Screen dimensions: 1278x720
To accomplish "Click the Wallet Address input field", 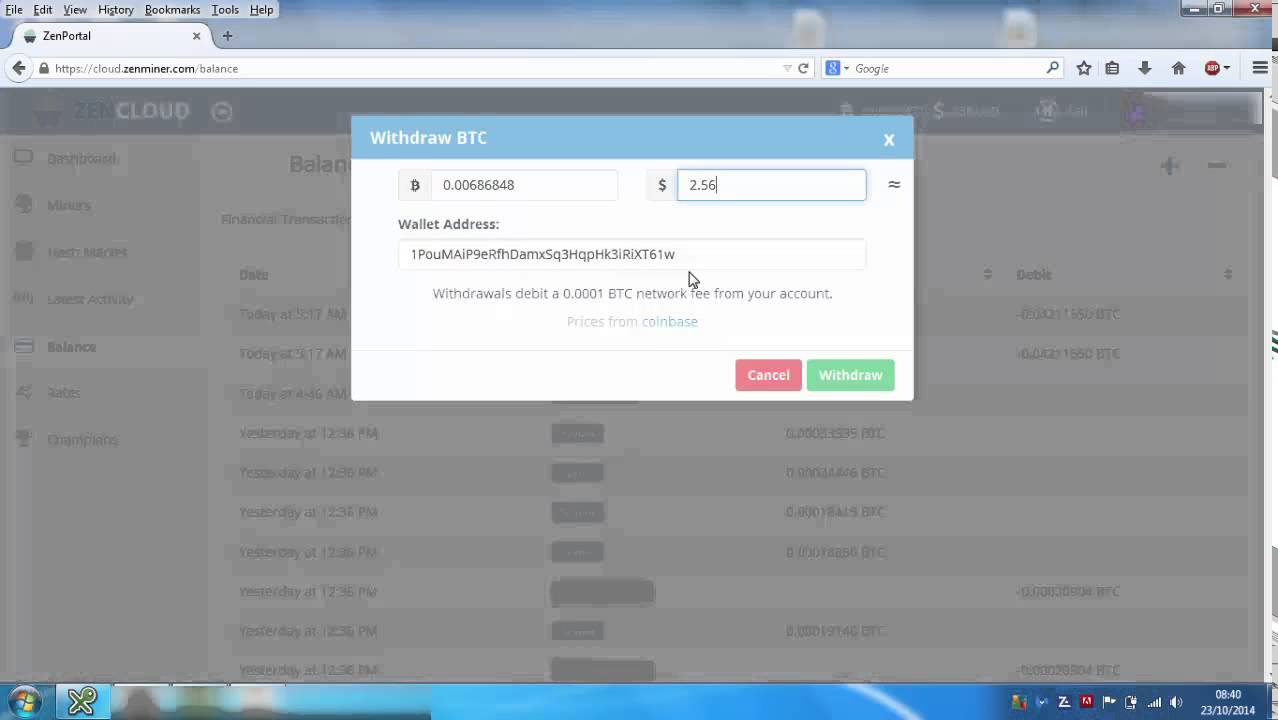I will click(632, 254).
